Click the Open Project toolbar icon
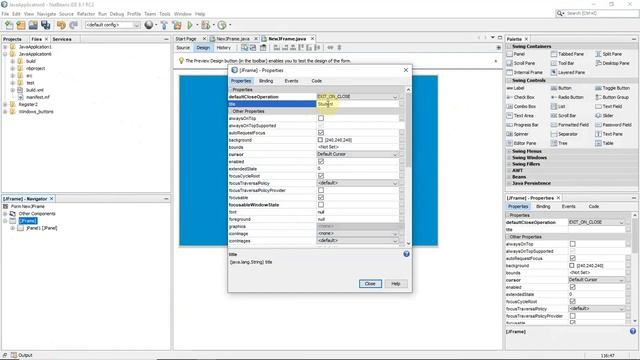This screenshot has height=360, width=640. 33,25
